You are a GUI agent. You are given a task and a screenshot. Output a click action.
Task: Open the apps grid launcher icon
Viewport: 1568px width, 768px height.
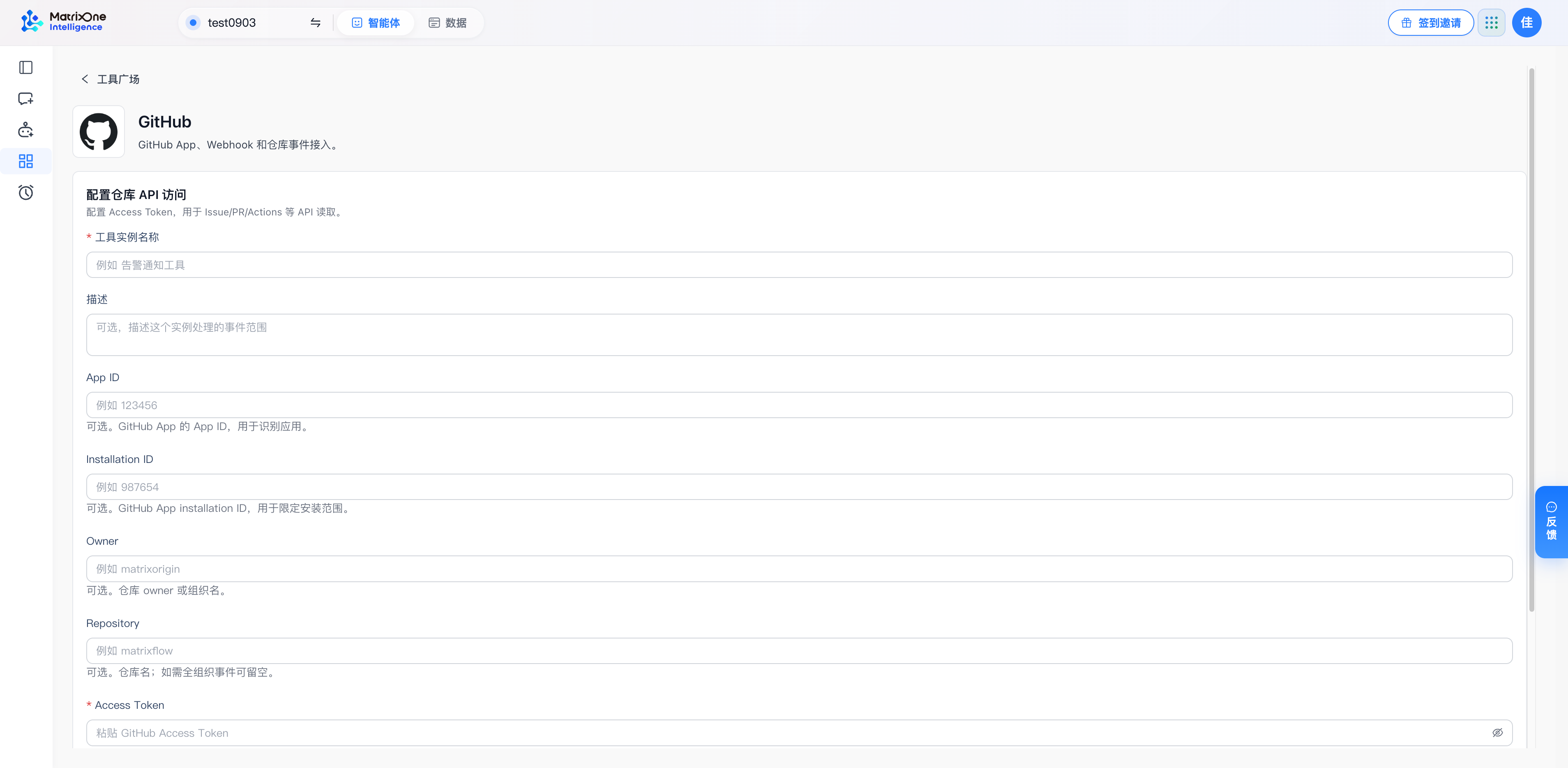(x=1491, y=23)
